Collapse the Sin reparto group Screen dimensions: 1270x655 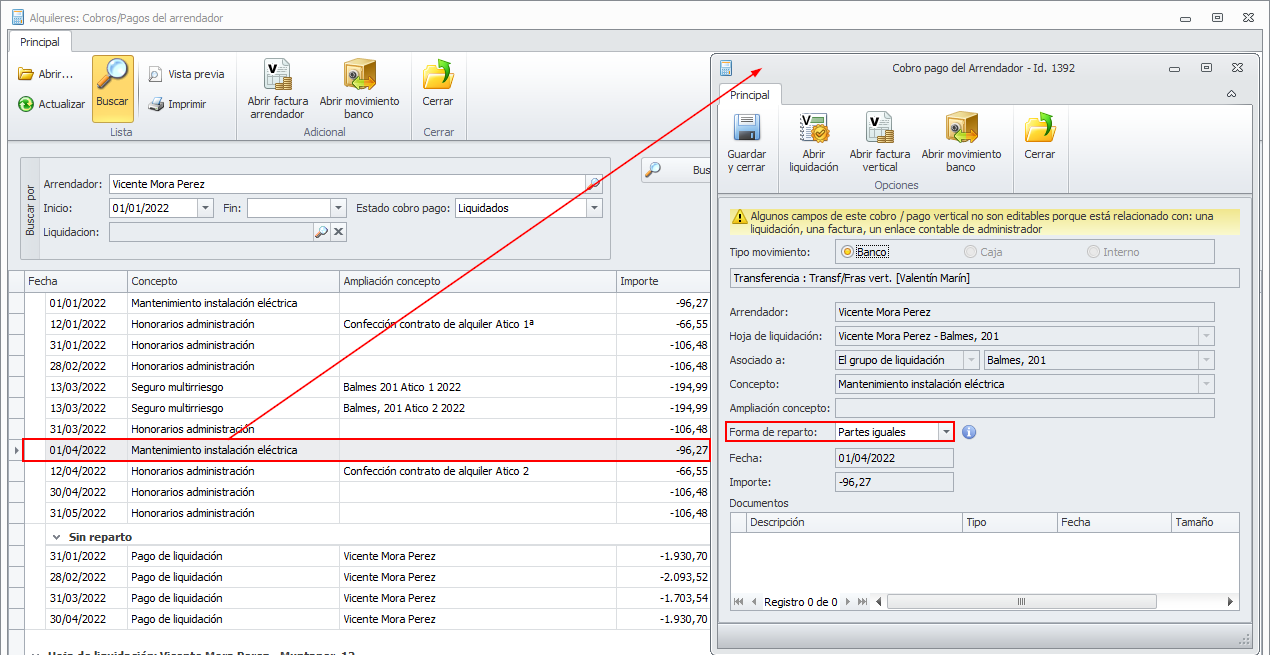tap(57, 537)
